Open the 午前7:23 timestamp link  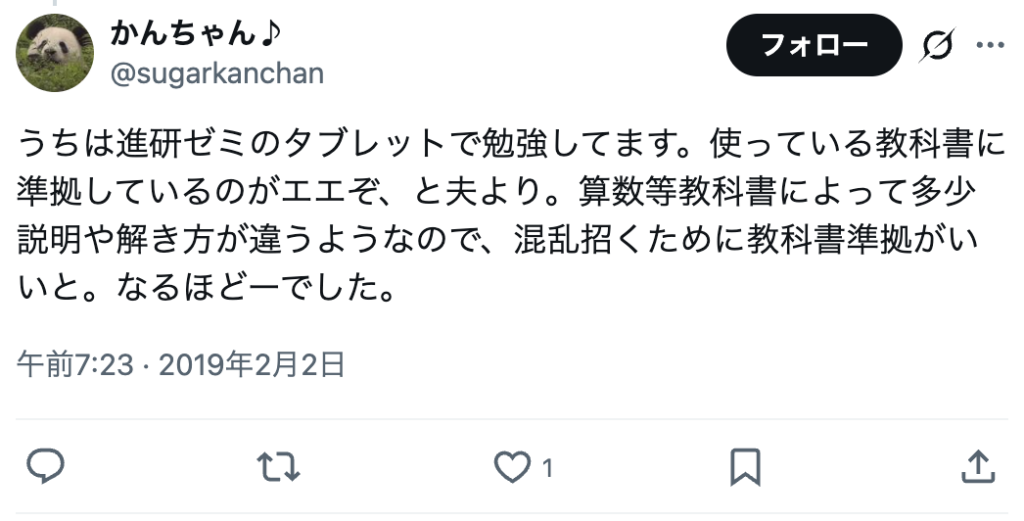(x=74, y=364)
